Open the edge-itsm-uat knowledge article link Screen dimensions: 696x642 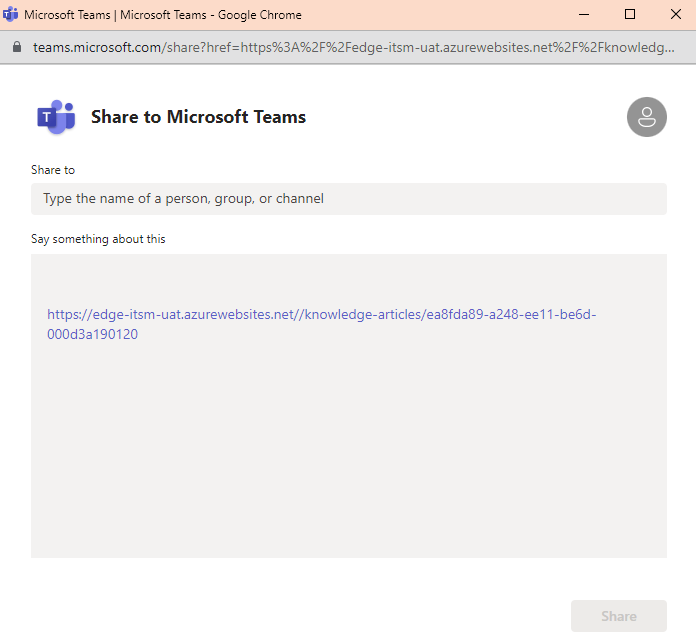click(x=321, y=324)
